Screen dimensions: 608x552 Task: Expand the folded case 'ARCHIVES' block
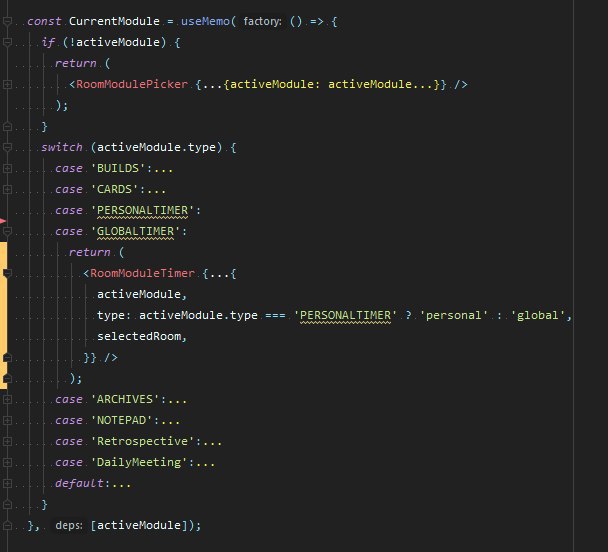(x=7, y=399)
